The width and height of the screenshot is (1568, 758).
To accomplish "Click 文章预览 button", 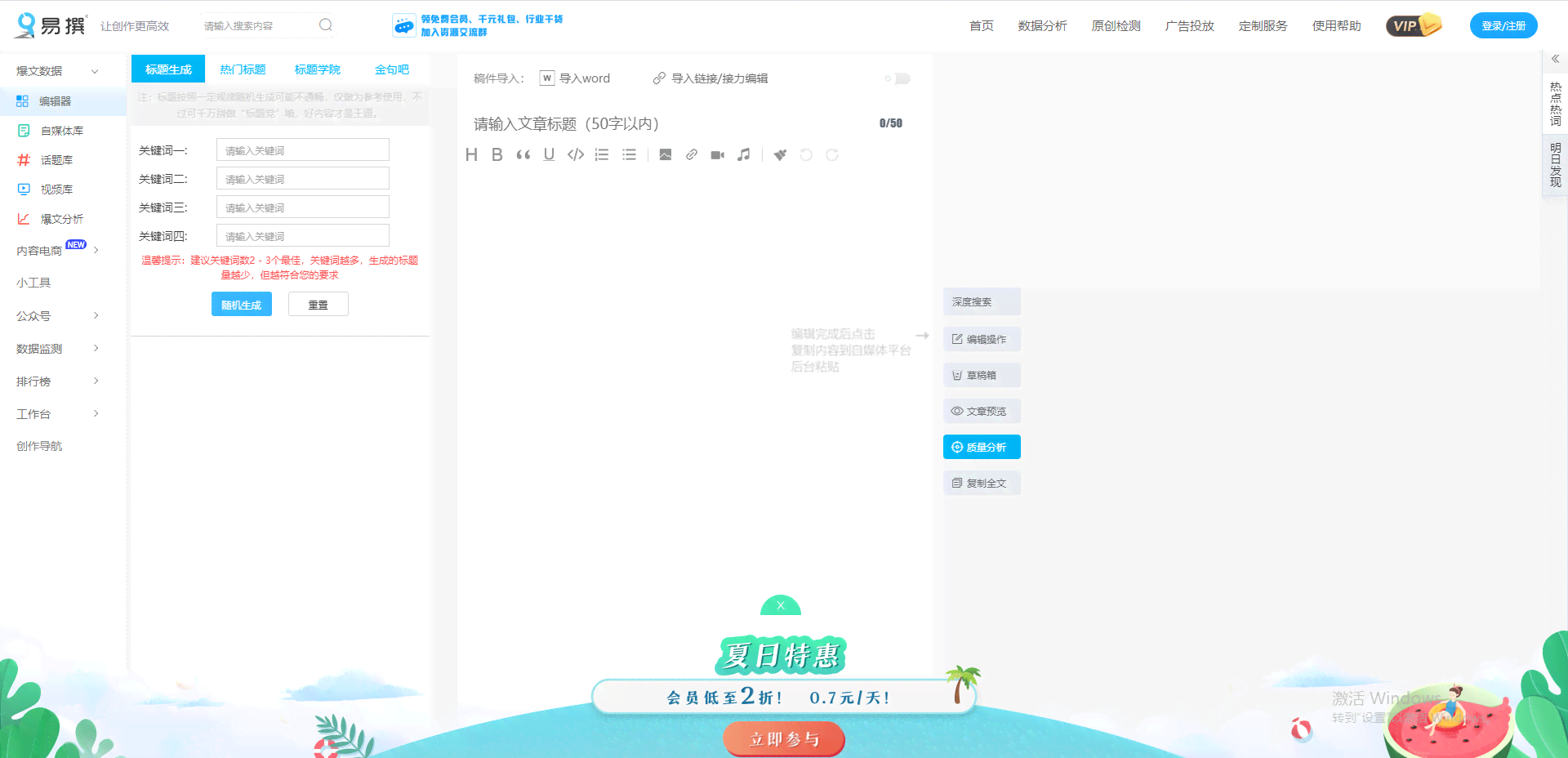I will coord(982,411).
